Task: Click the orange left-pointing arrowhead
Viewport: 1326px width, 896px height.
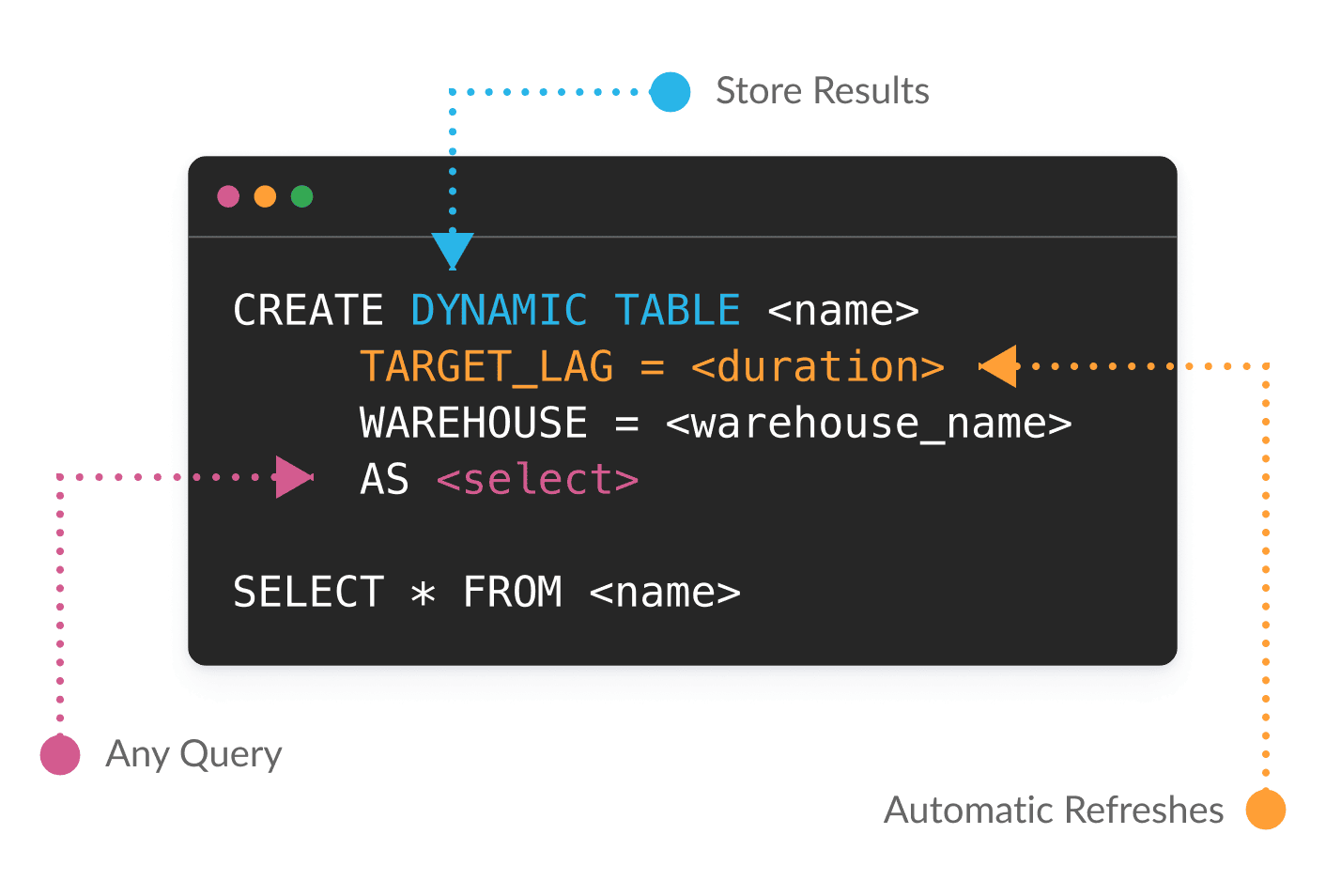Action: coord(997,365)
